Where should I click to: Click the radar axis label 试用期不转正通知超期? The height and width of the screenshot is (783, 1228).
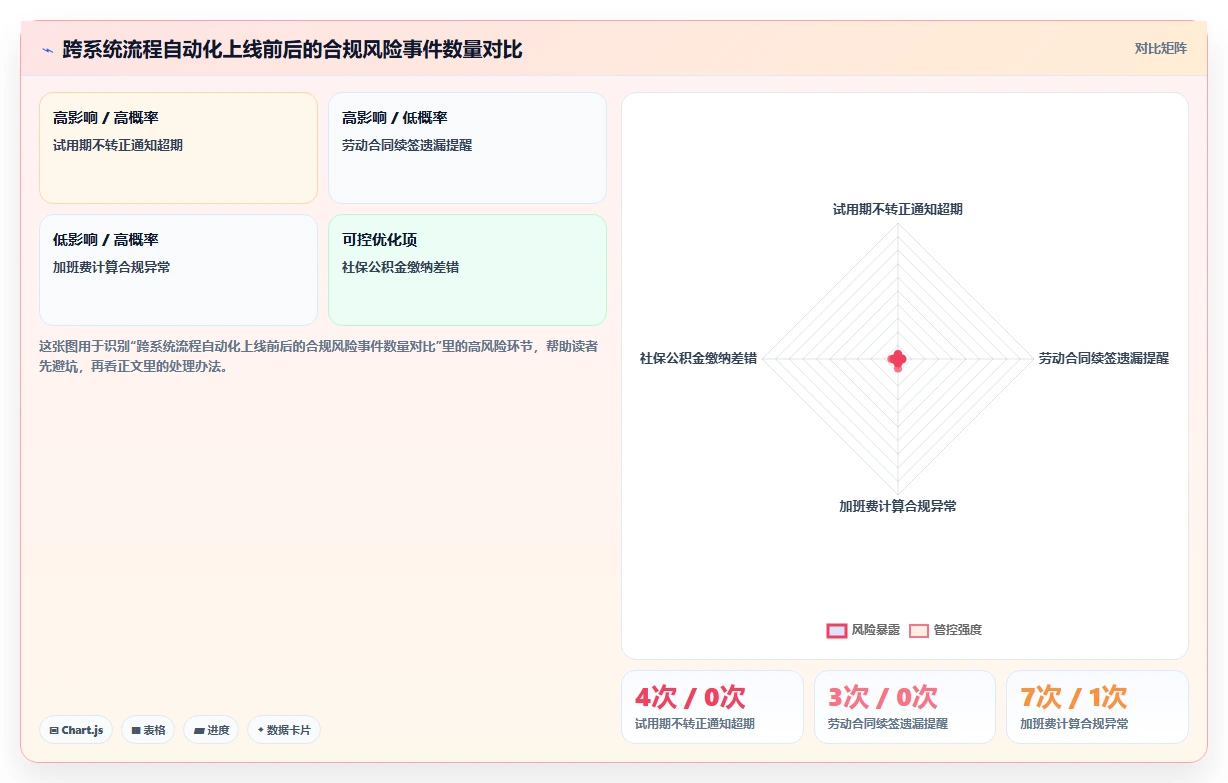pos(898,209)
